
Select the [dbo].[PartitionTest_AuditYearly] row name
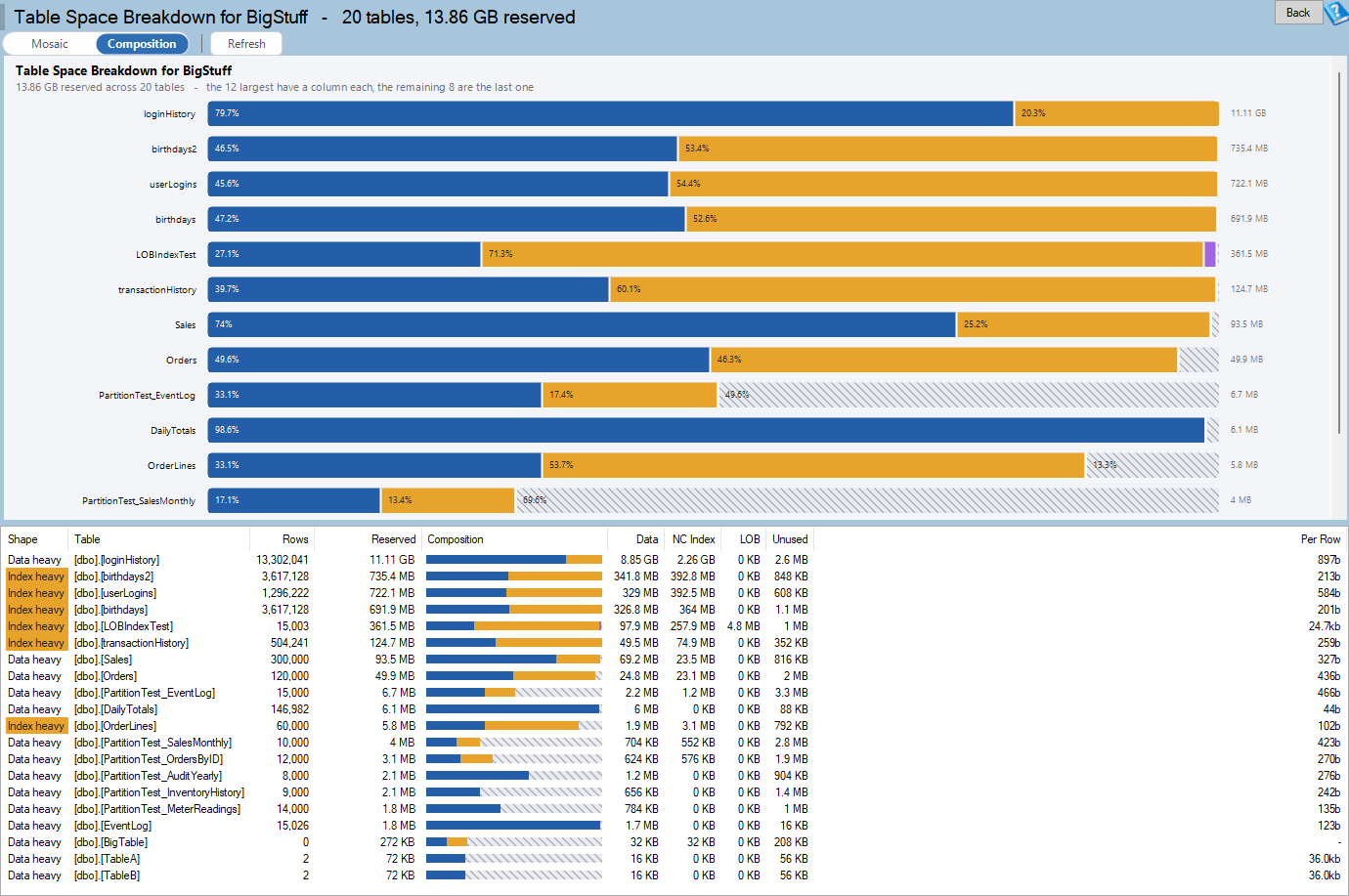tap(148, 776)
